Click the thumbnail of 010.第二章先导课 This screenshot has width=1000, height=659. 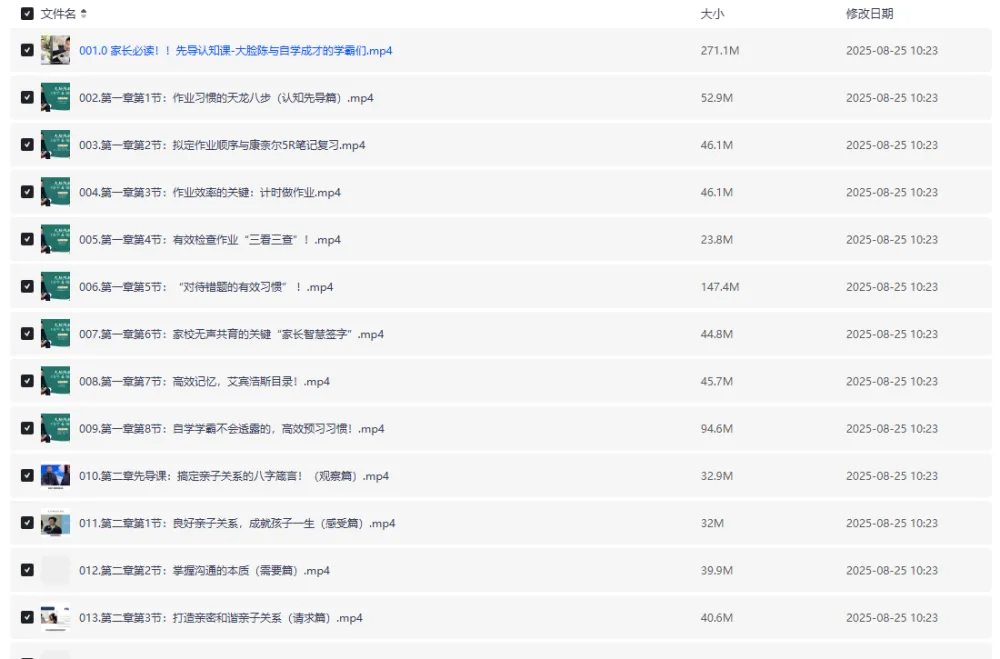(x=55, y=475)
